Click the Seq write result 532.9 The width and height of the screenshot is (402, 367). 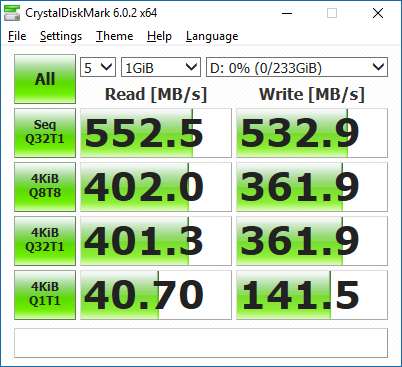[312, 133]
